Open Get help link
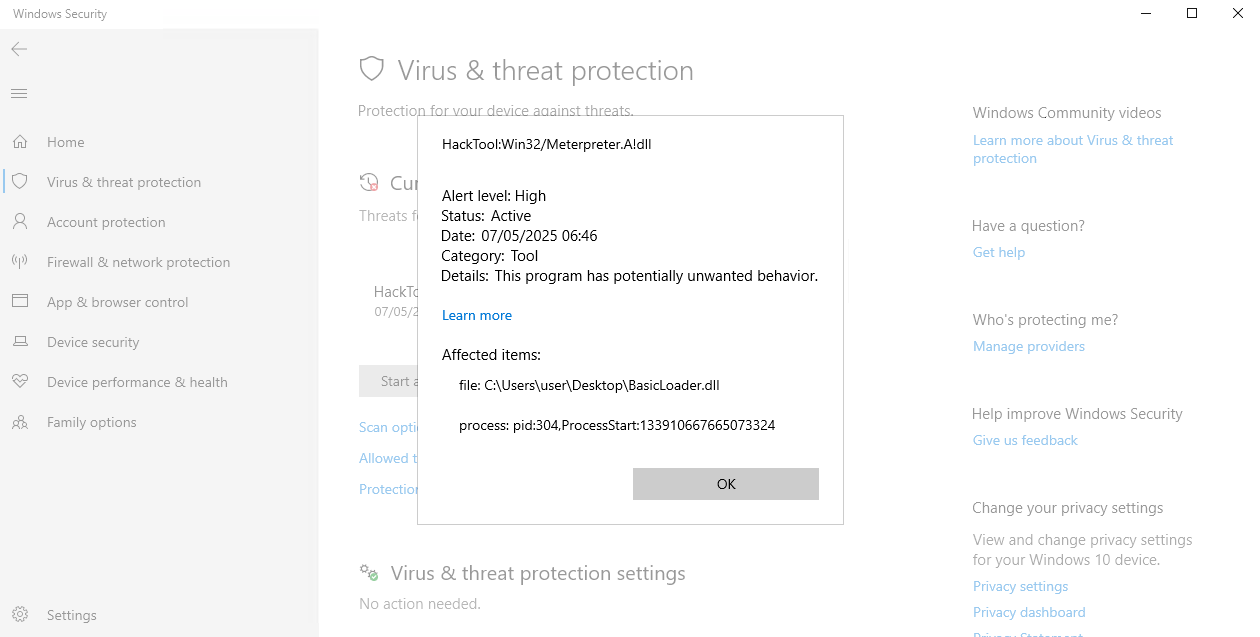This screenshot has width=1260, height=637. tap(999, 252)
